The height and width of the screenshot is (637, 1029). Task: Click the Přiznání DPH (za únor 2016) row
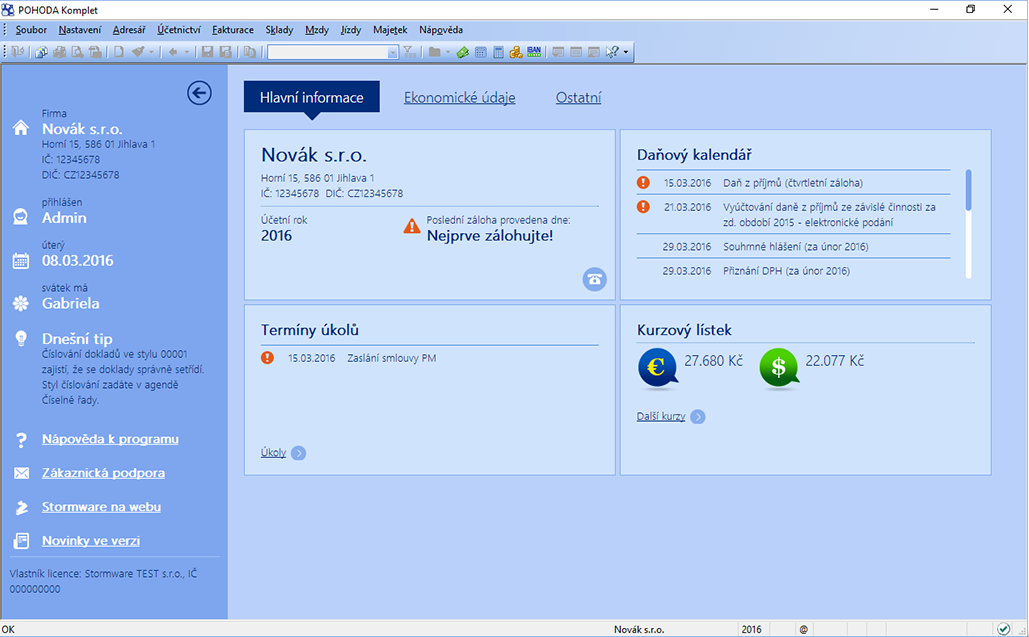click(x=793, y=271)
